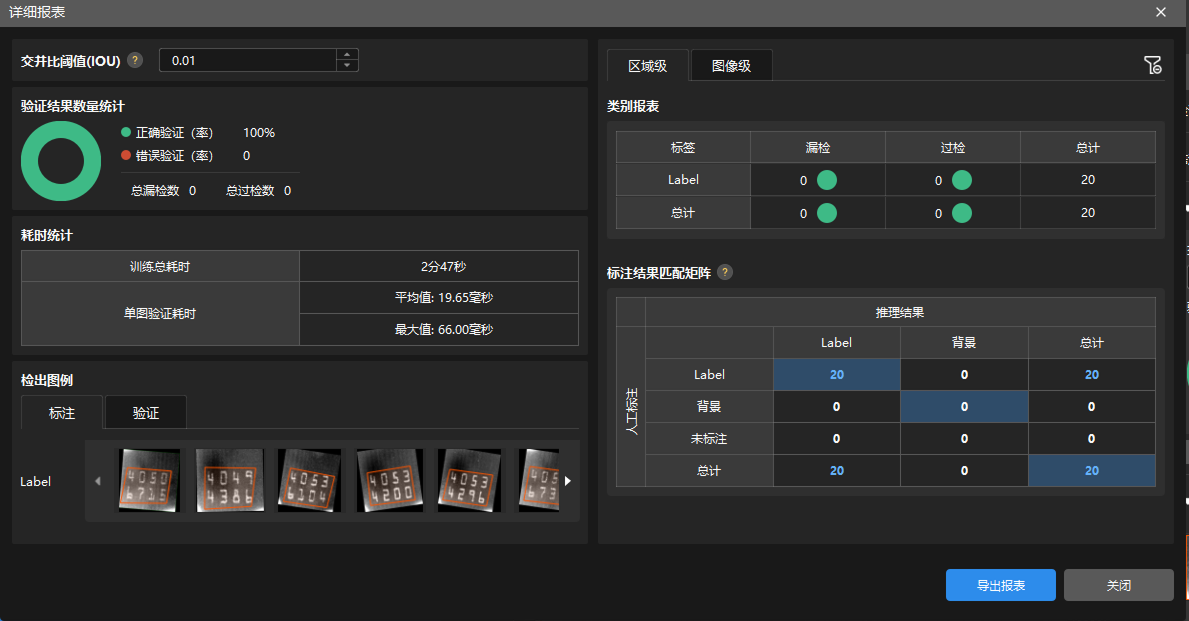Click the Label row total 20 in 类别报表

pyautogui.click(x=1087, y=180)
